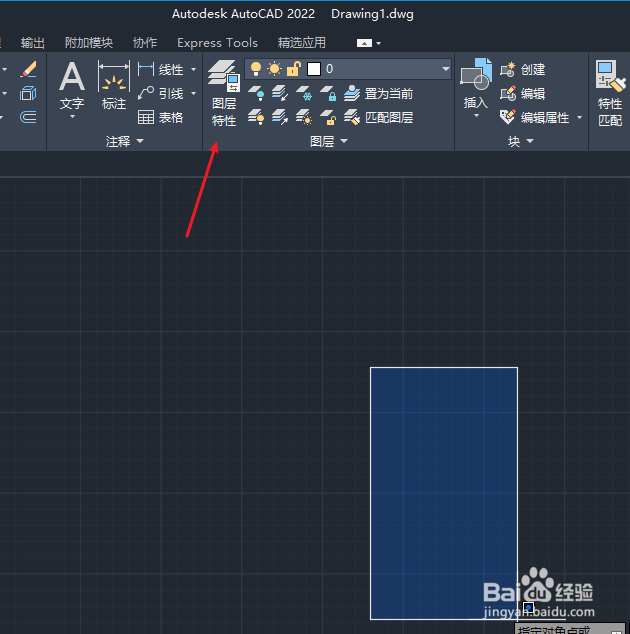Click the 线性 linear dimension icon
Screen dimensions: 630x634
(146, 69)
